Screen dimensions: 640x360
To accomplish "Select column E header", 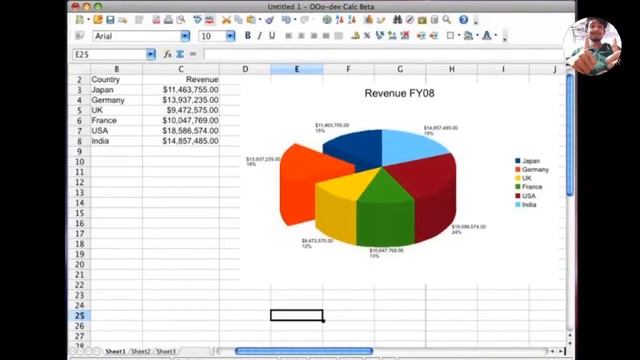I will tap(297, 69).
